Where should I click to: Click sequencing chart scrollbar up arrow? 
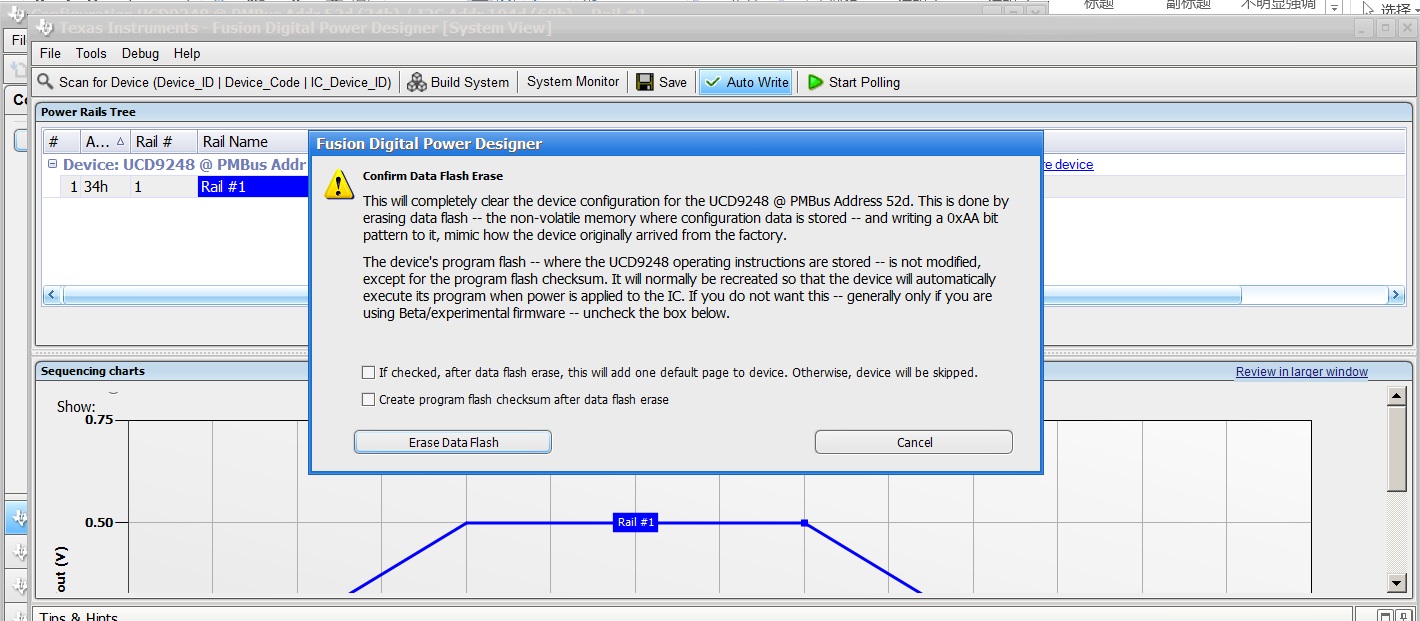pyautogui.click(x=1397, y=396)
